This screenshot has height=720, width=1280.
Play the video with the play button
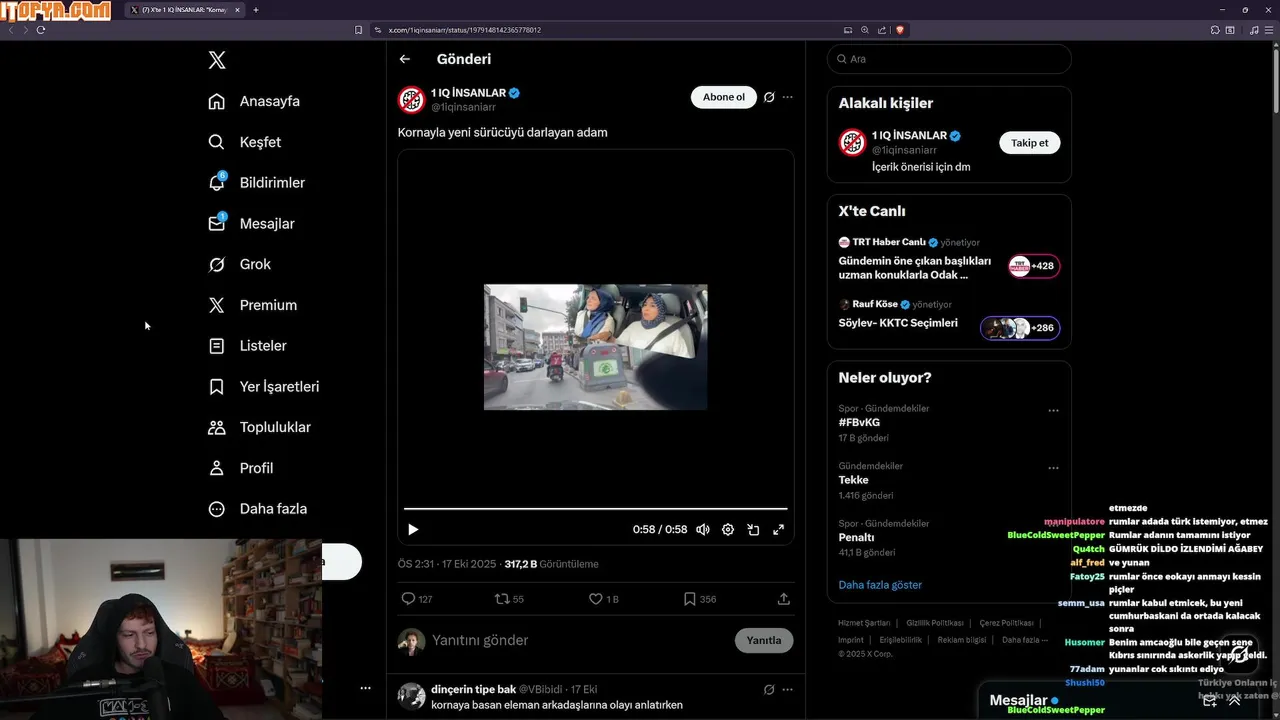point(413,530)
